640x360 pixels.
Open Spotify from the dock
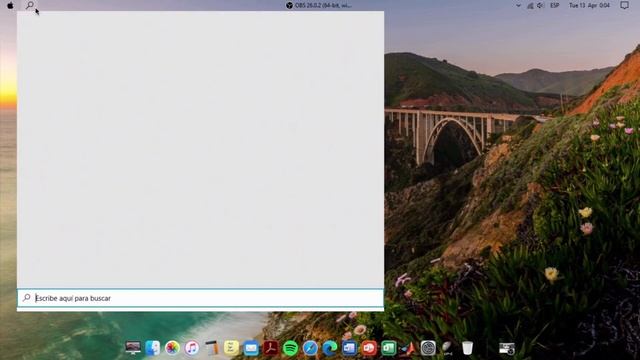pos(290,348)
